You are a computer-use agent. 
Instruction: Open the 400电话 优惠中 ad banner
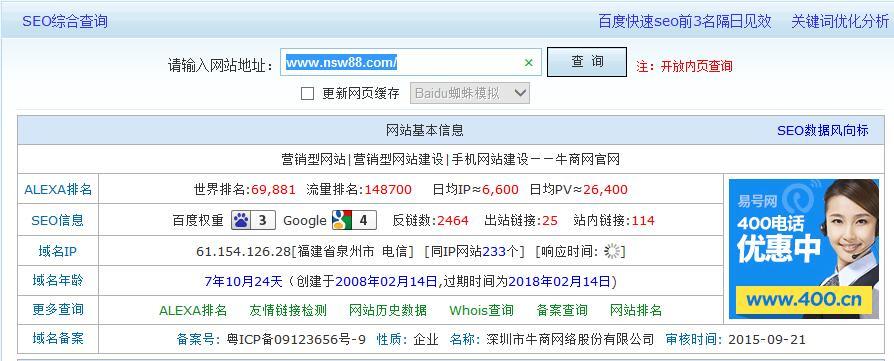pyautogui.click(x=804, y=249)
